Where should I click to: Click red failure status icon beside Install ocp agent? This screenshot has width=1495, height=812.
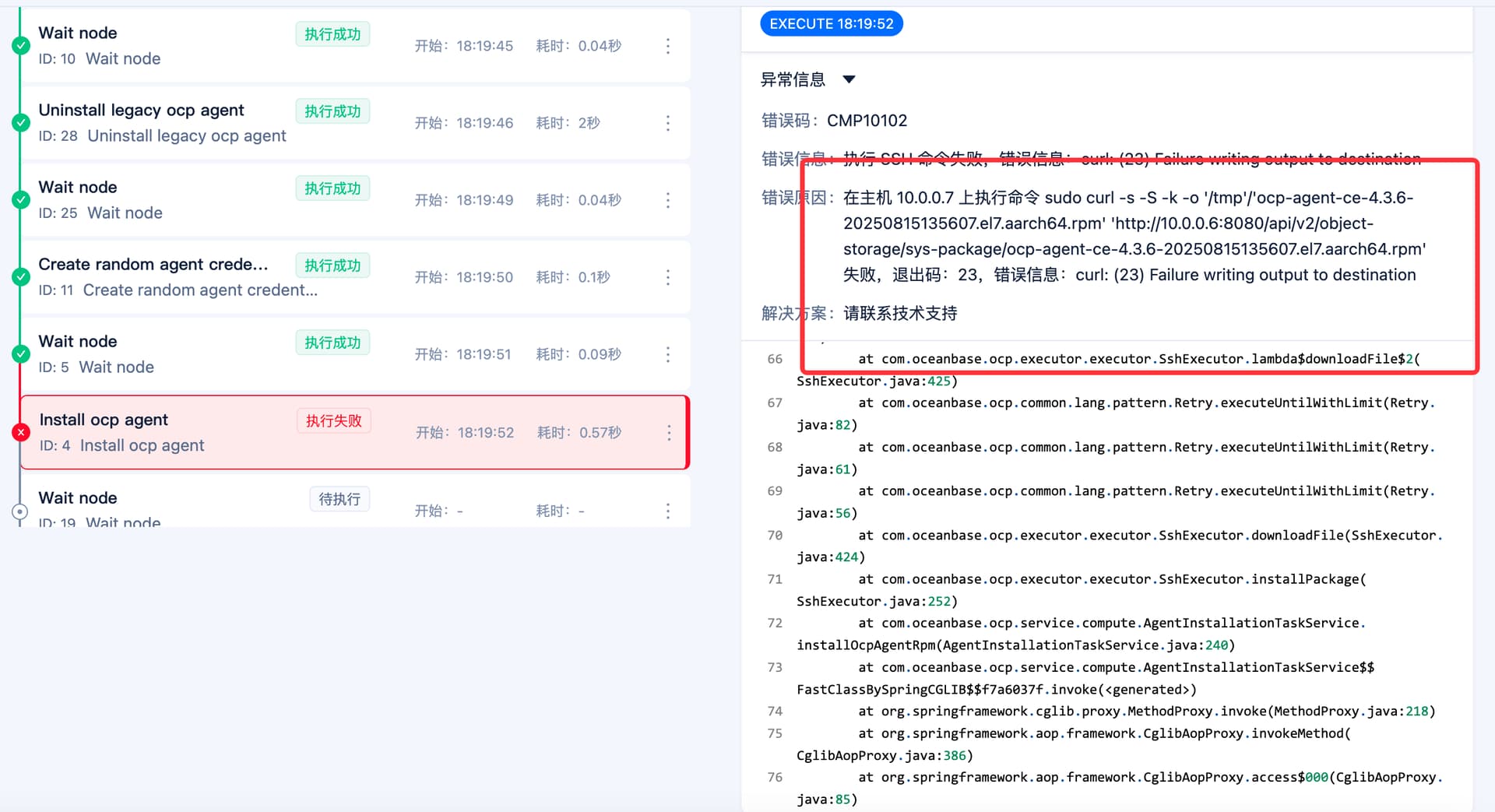coord(21,433)
